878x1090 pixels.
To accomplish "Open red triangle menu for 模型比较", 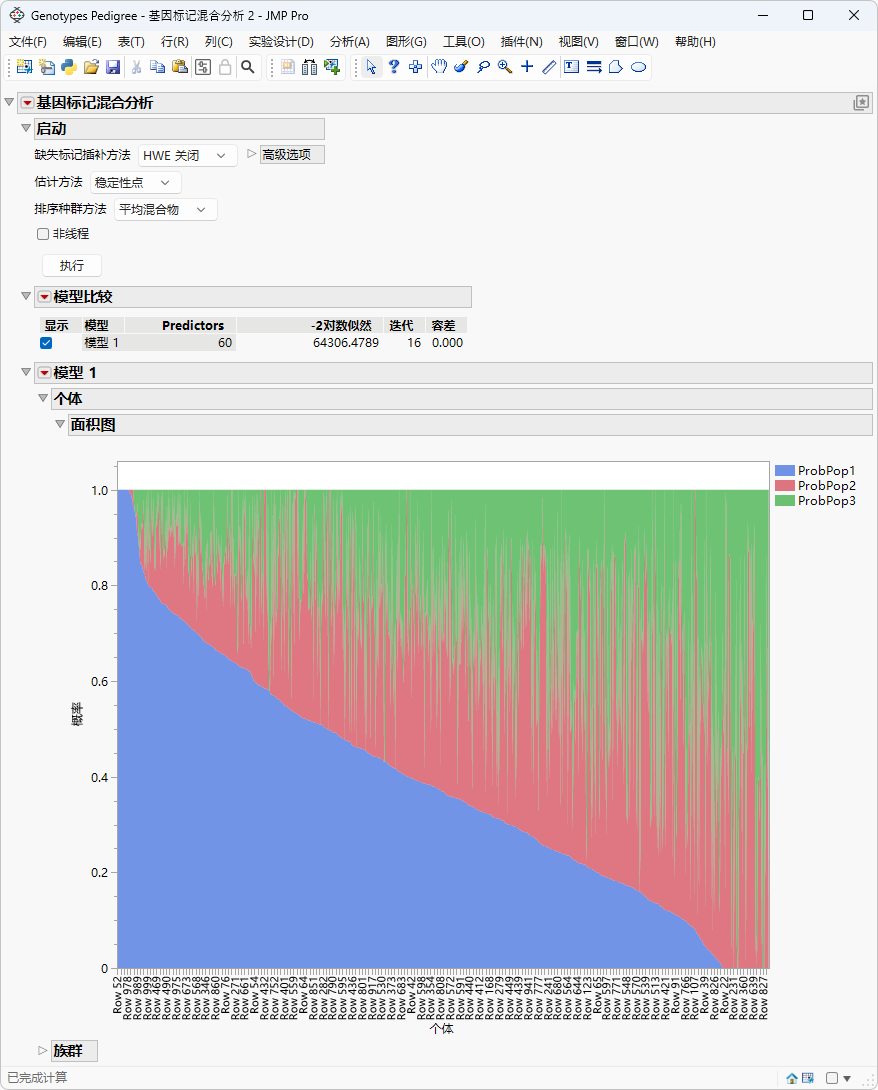I will [44, 297].
